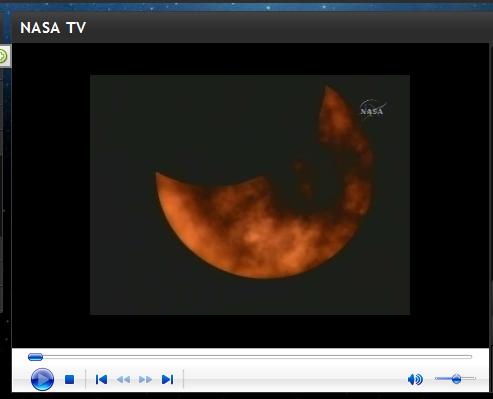This screenshot has height=399, width=493.
Task: Stop the video with the square Stop button
Action: point(69,379)
